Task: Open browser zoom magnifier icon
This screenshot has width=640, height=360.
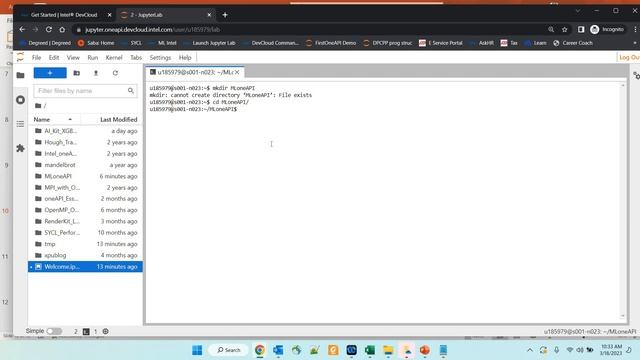Action: tap(551, 29)
